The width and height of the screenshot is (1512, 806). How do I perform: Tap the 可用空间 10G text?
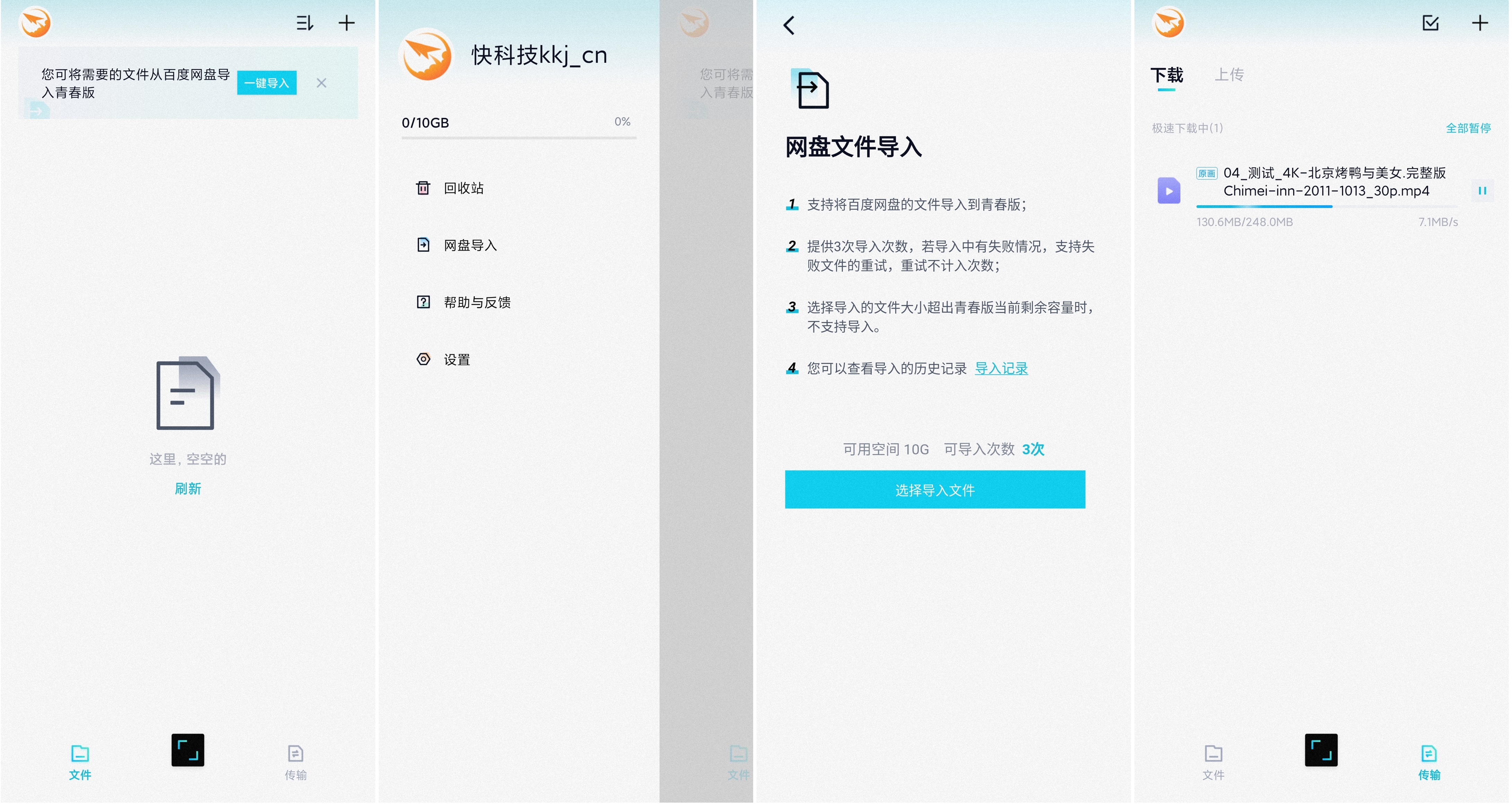pyautogui.click(x=886, y=449)
